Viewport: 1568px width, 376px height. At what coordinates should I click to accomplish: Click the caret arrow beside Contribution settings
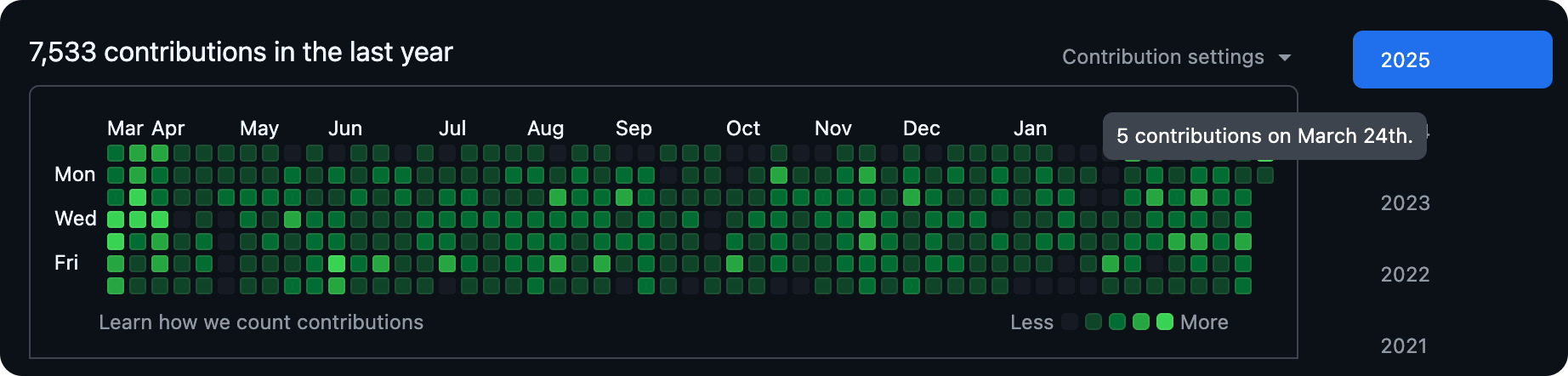(x=1285, y=58)
